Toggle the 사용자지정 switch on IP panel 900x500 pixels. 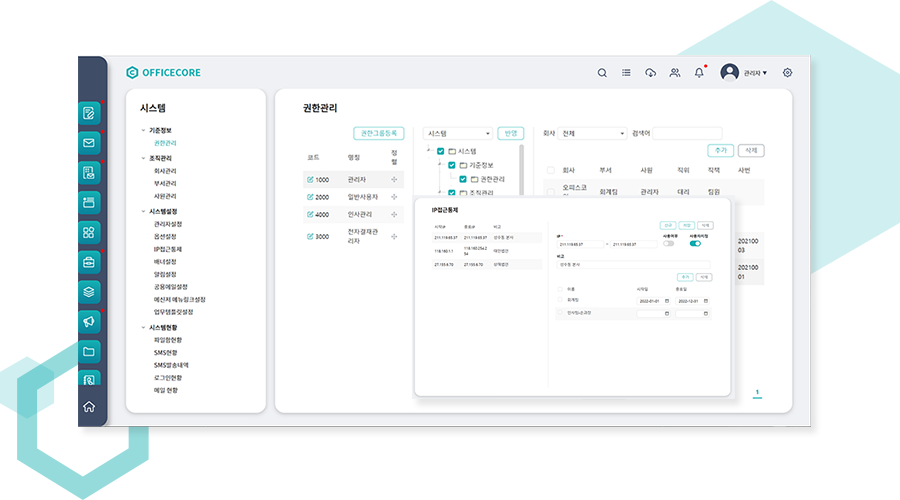click(x=695, y=243)
